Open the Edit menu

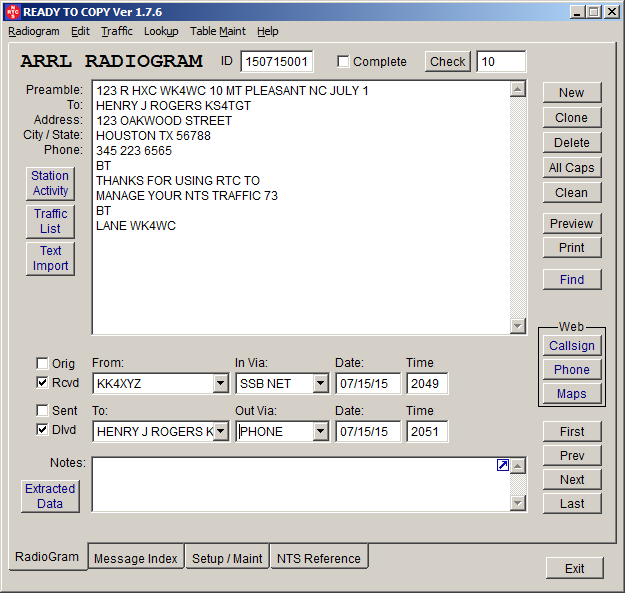(81, 31)
